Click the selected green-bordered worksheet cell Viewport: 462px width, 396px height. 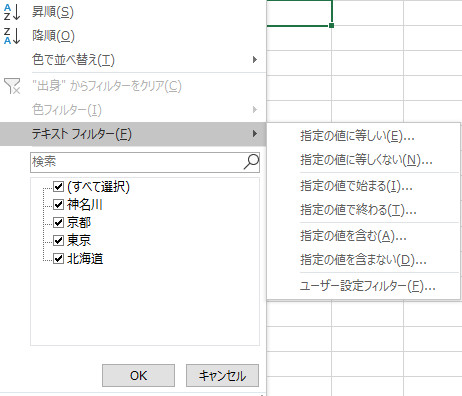point(299,13)
